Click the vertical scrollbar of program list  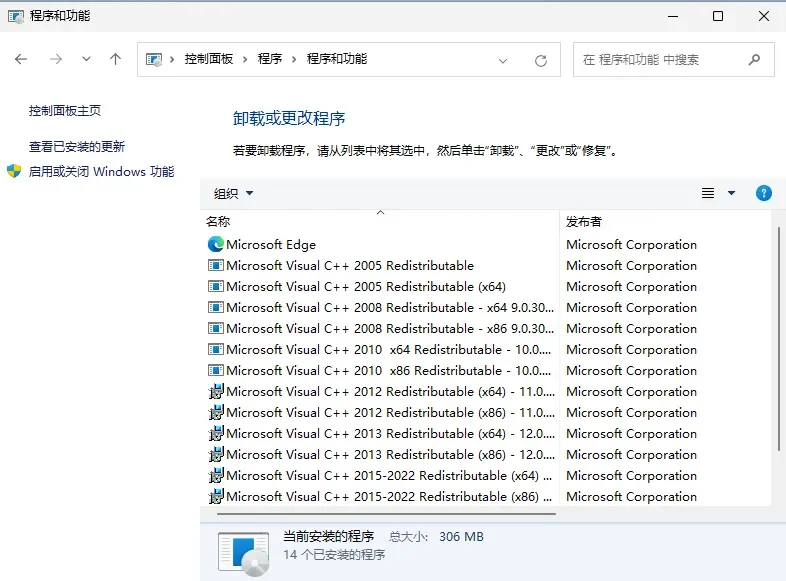[x=778, y=338]
